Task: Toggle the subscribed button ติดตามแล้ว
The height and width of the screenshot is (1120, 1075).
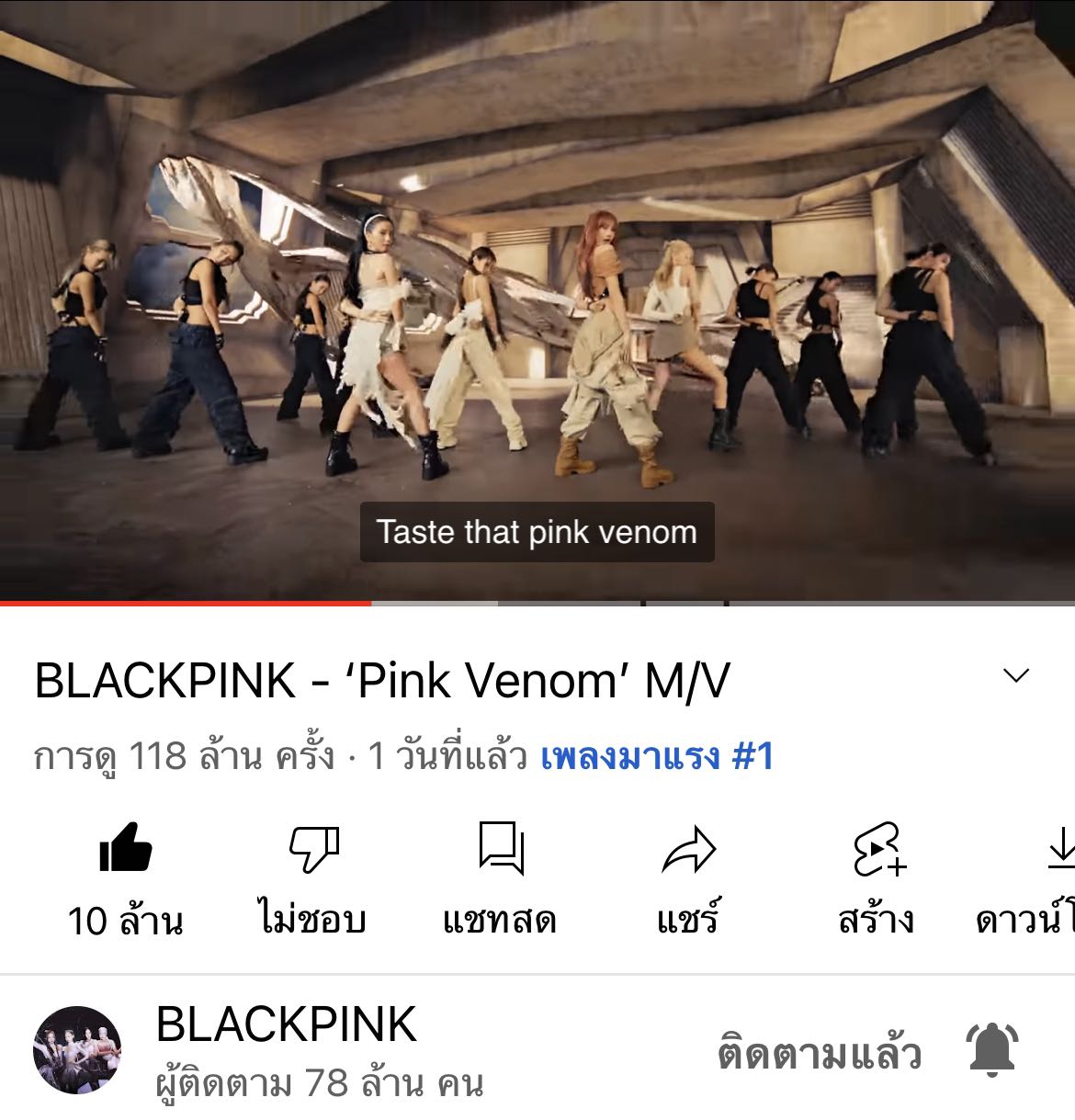Action: coord(820,1053)
